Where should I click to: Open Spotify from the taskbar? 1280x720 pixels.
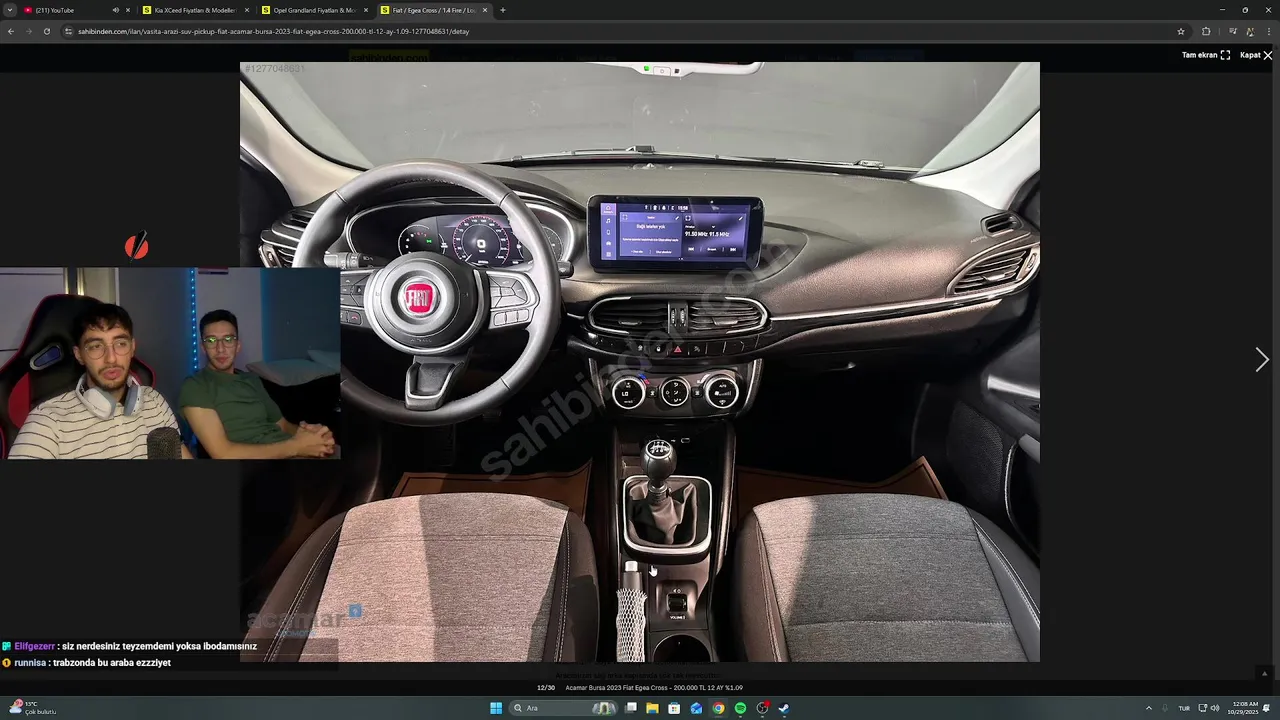point(740,708)
